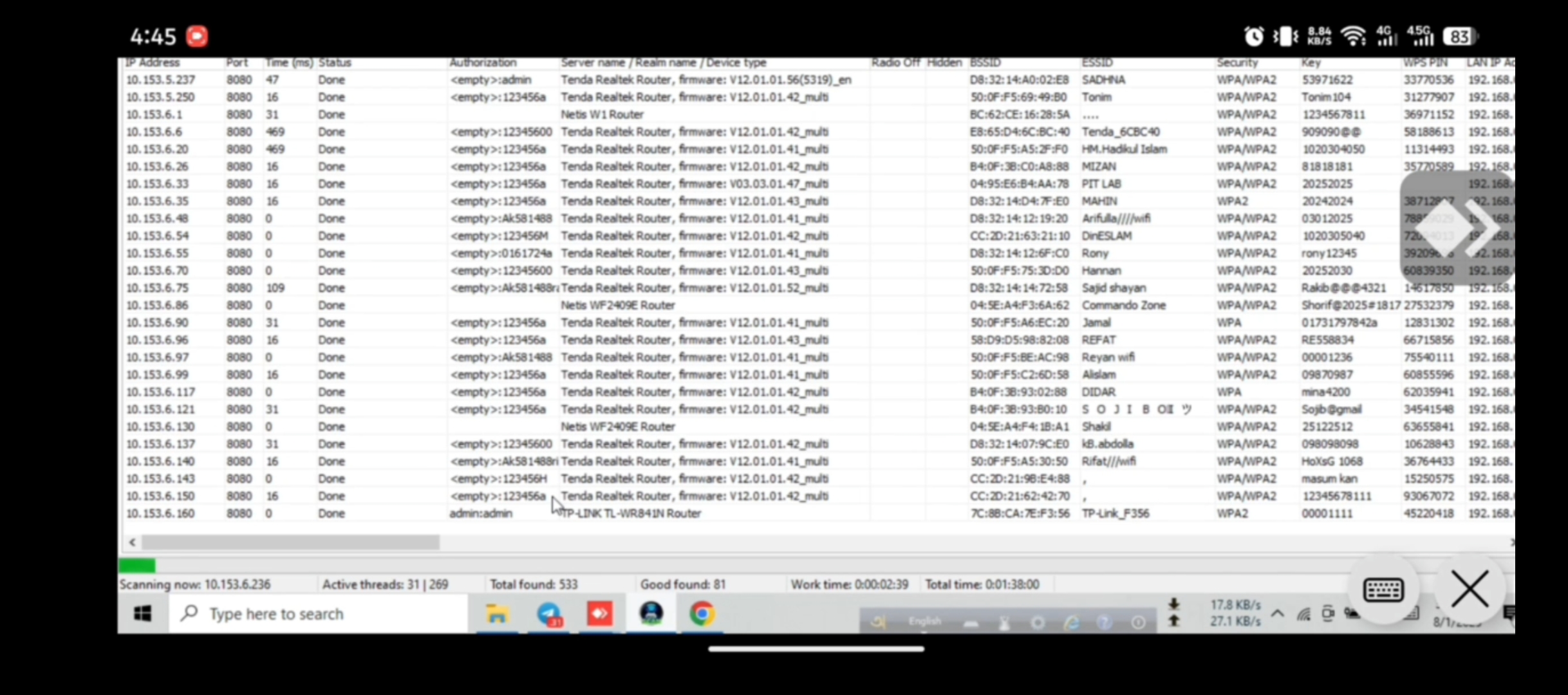Click the Good found: 81 status field

tap(682, 584)
